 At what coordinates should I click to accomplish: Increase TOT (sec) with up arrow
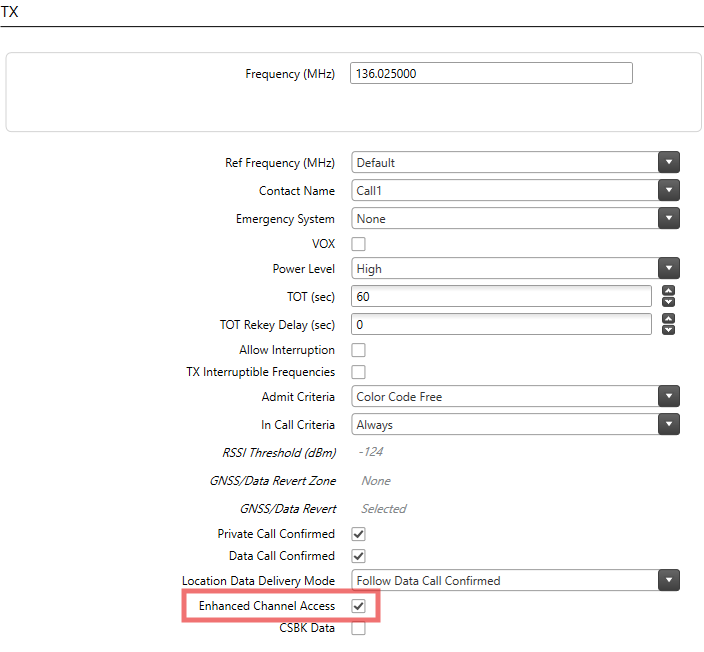(x=669, y=291)
